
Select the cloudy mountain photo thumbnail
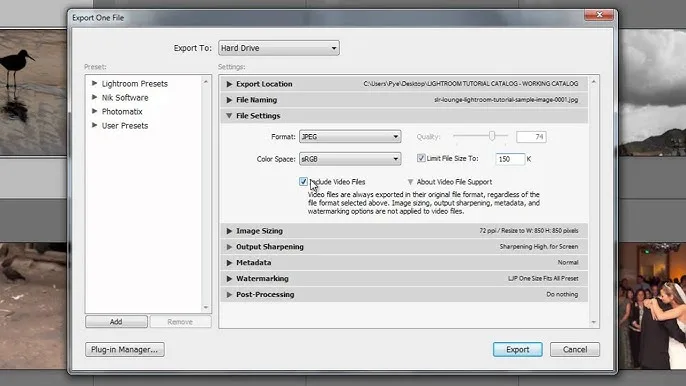point(652,93)
